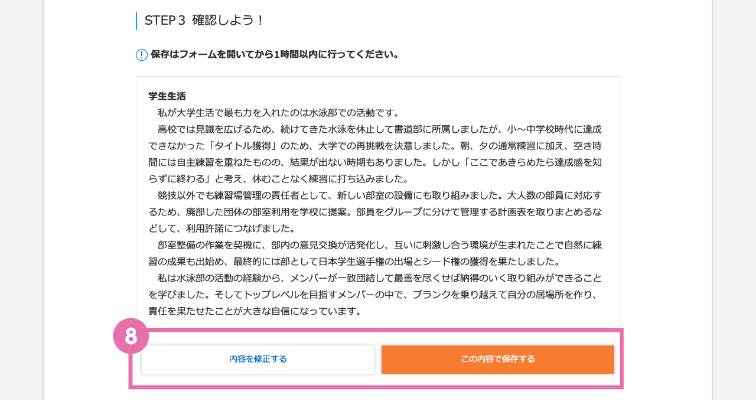Click the 内容を修正する button
This screenshot has width=756, height=400.
pos(258,359)
